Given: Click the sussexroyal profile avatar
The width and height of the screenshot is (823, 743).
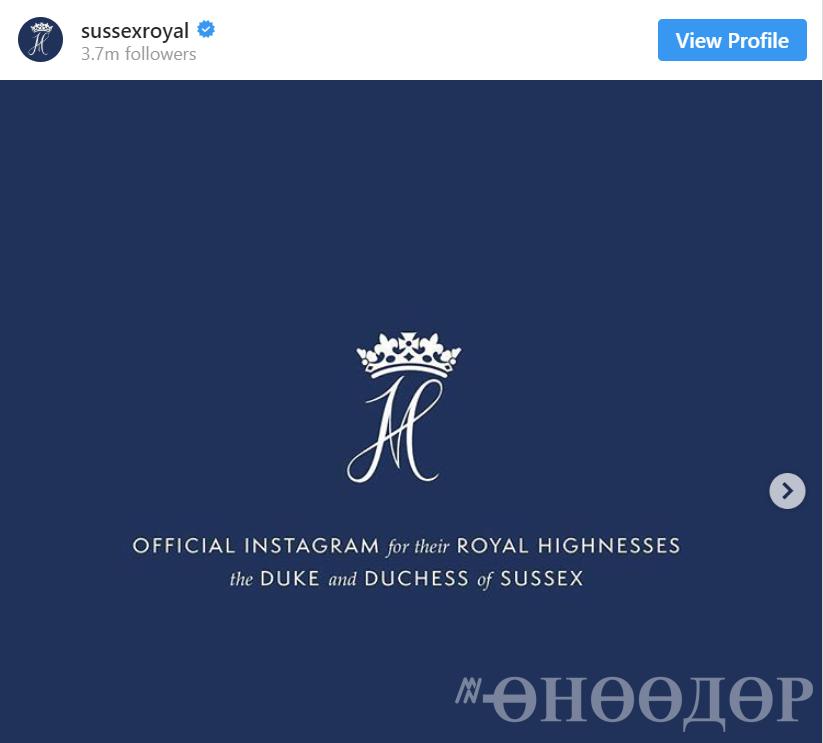Looking at the screenshot, I should click(x=41, y=40).
